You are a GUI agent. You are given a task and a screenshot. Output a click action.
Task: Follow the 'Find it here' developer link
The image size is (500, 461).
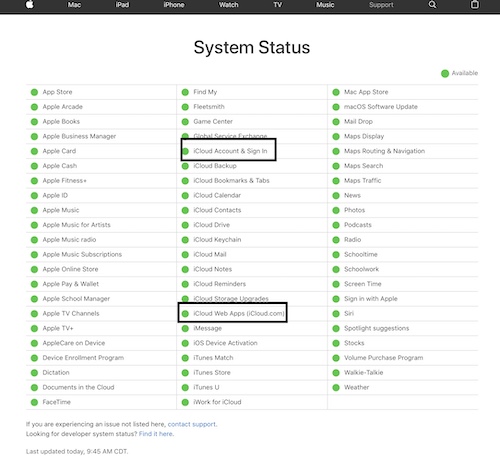point(156,434)
